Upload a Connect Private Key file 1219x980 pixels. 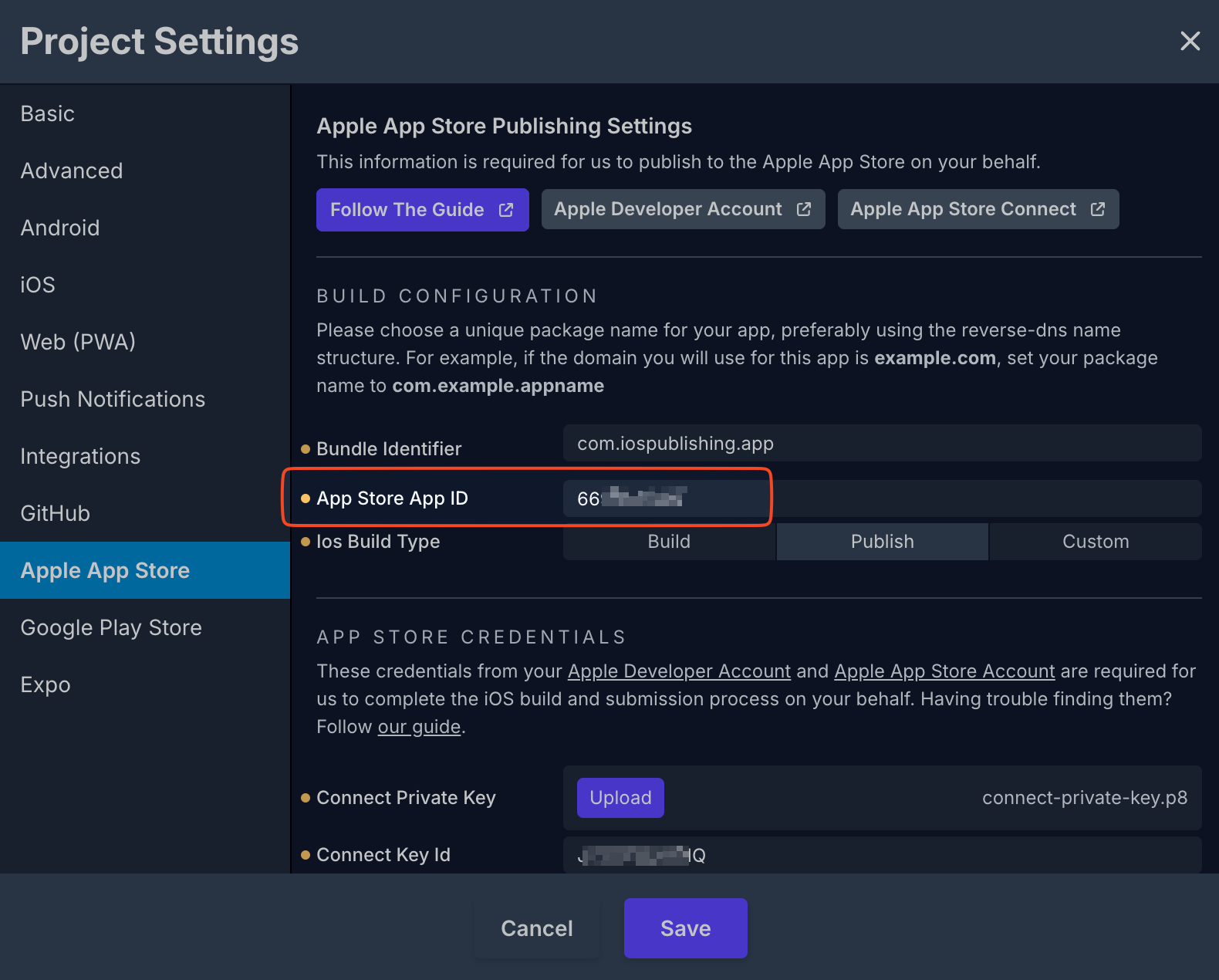620,798
